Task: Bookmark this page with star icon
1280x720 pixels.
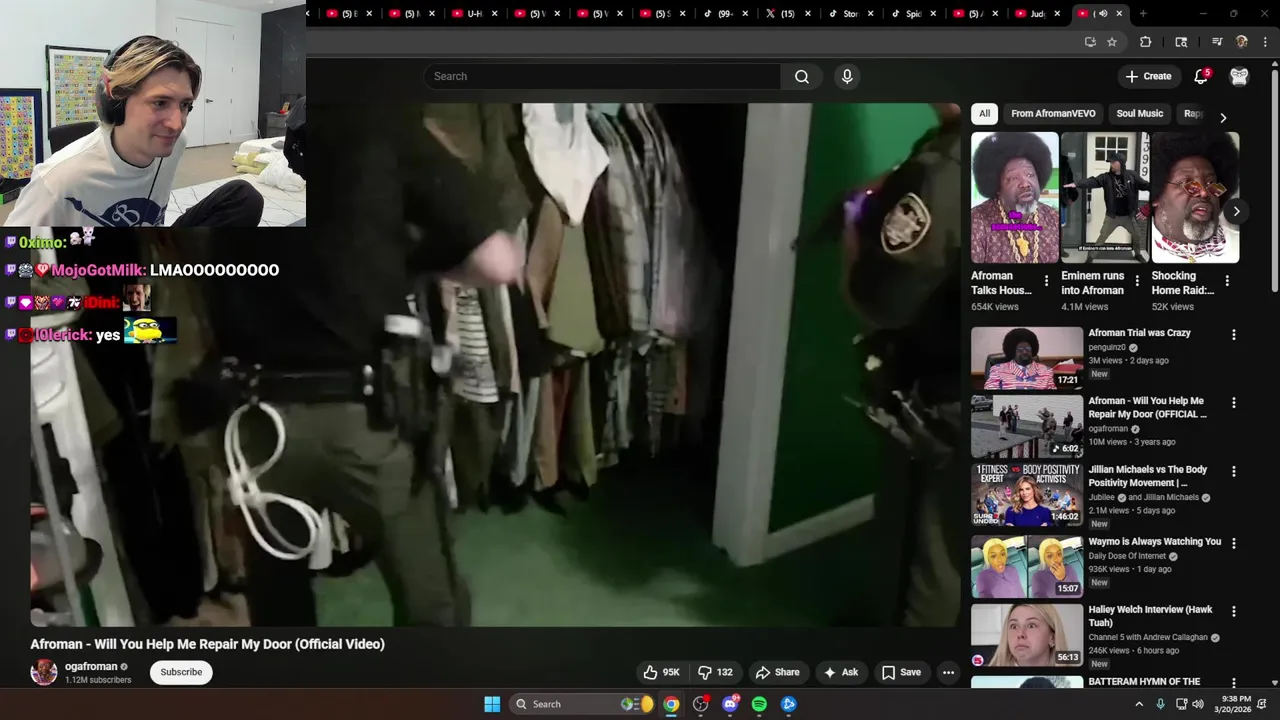Action: coord(1112,42)
